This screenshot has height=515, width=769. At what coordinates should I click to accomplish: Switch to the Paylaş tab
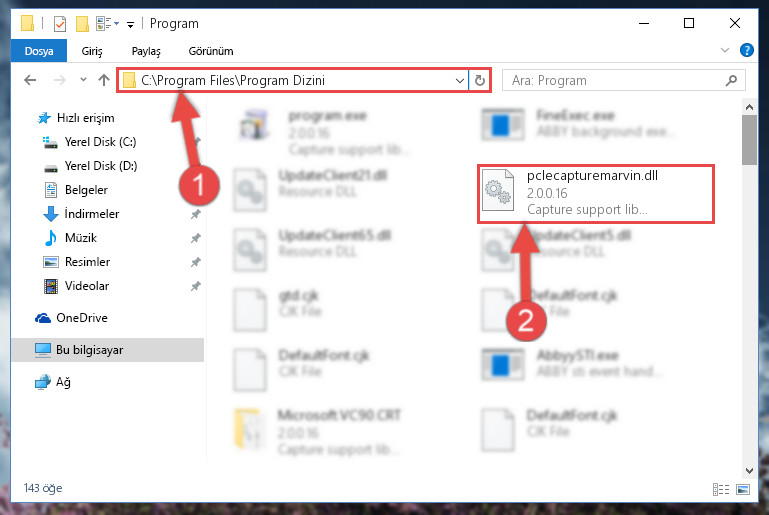(146, 51)
